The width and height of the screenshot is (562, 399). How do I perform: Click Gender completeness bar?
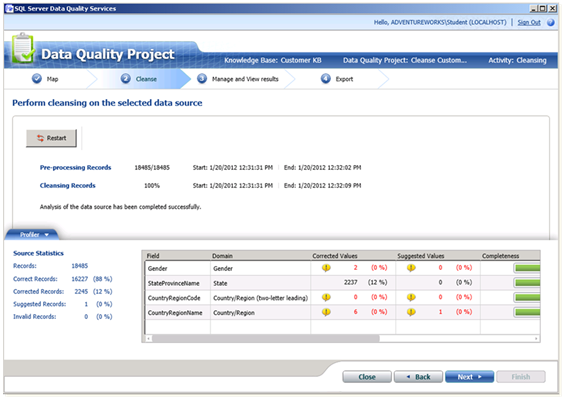point(527,268)
